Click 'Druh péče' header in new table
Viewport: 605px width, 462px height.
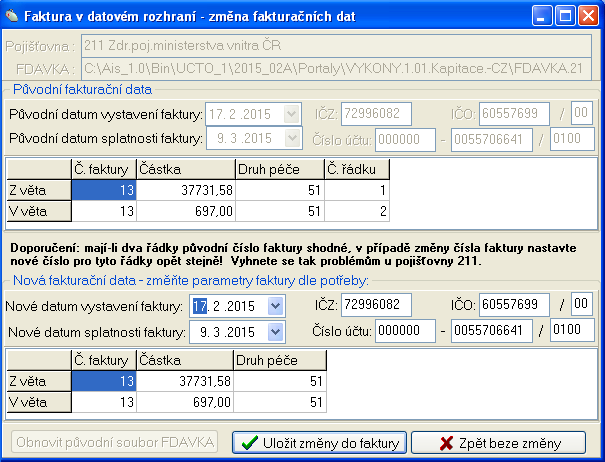tap(281, 360)
